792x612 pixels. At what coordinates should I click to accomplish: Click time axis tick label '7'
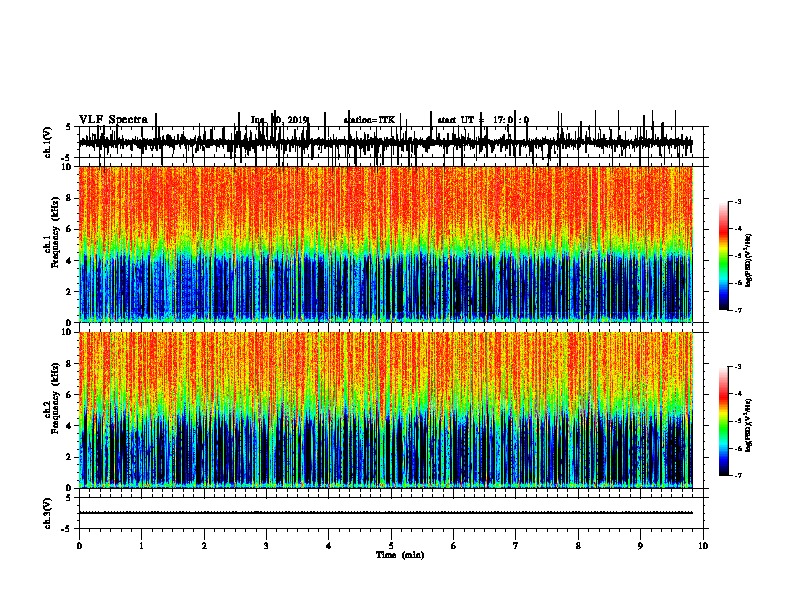516,546
